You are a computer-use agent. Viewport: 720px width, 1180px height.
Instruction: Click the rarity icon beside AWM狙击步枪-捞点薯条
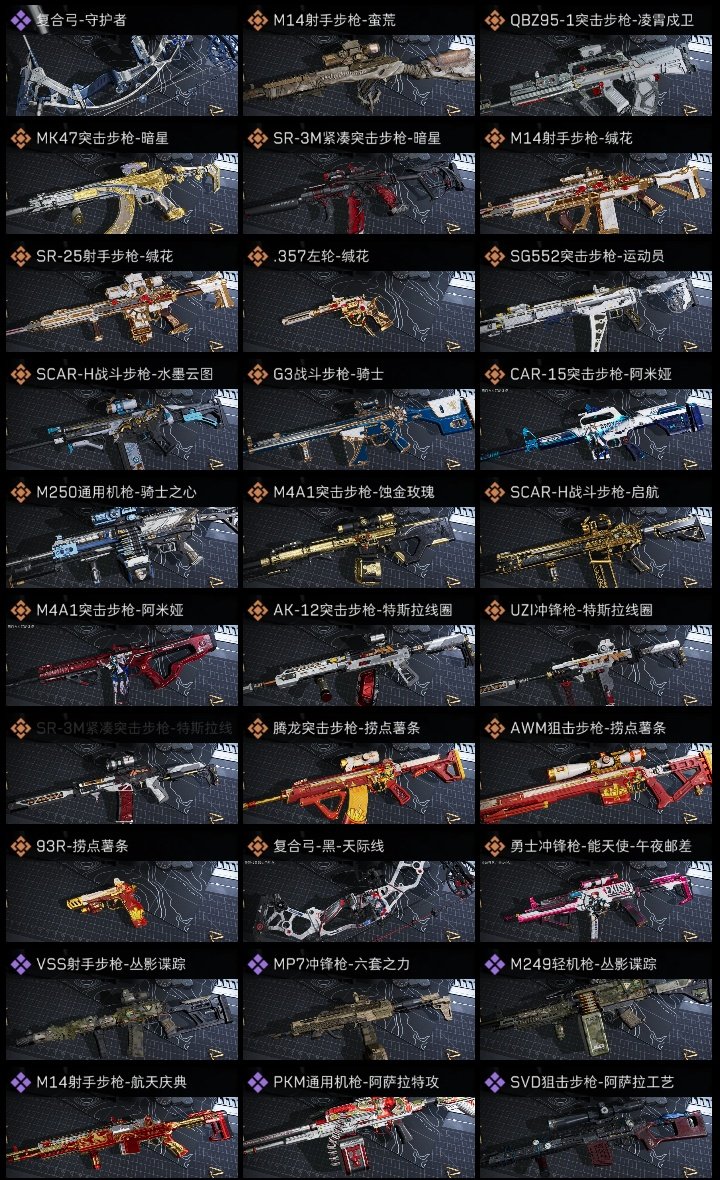coord(495,728)
